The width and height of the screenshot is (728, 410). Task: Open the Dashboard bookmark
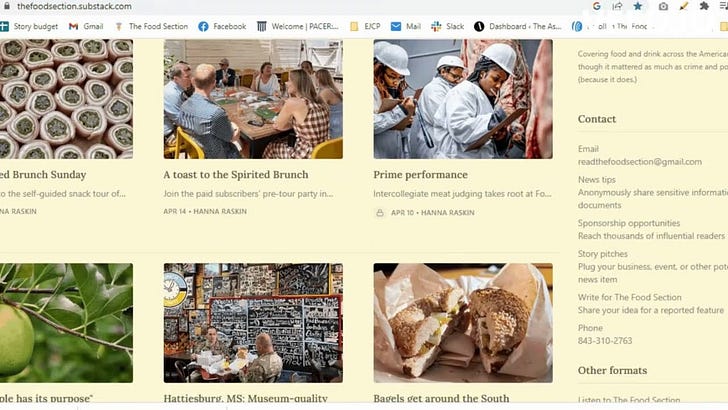[x=518, y=26]
